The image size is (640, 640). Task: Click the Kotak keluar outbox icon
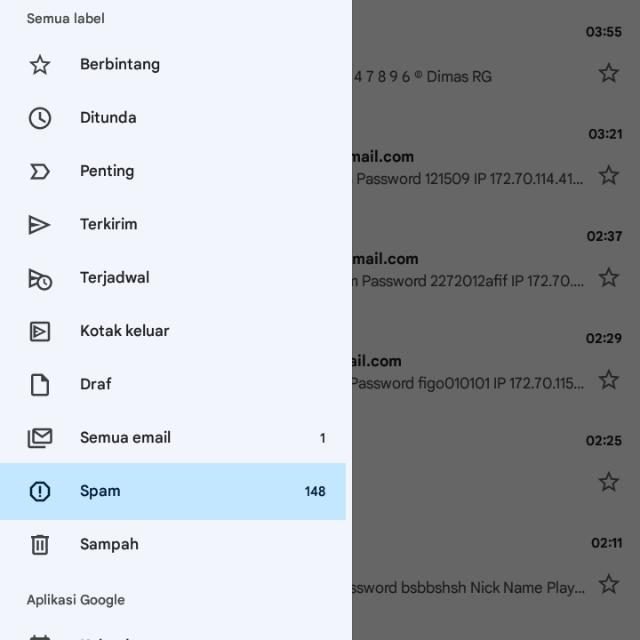coord(39,331)
